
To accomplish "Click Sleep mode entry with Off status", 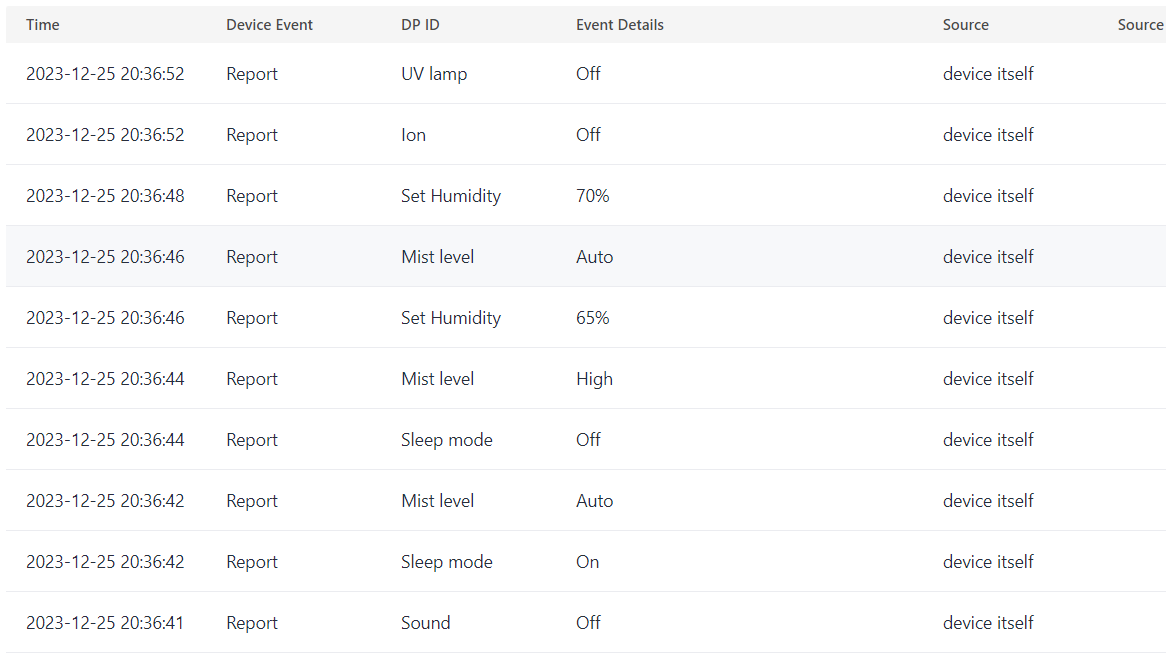I will [x=447, y=440].
